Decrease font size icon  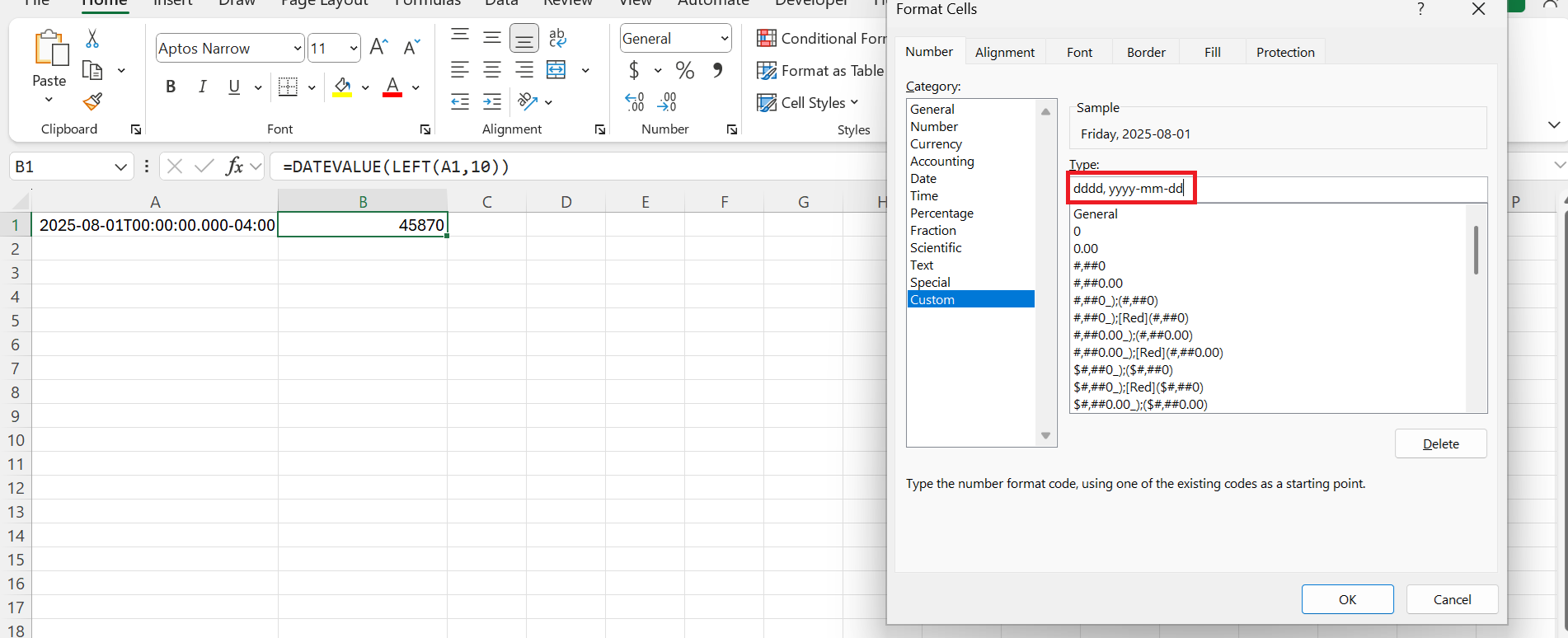(411, 47)
